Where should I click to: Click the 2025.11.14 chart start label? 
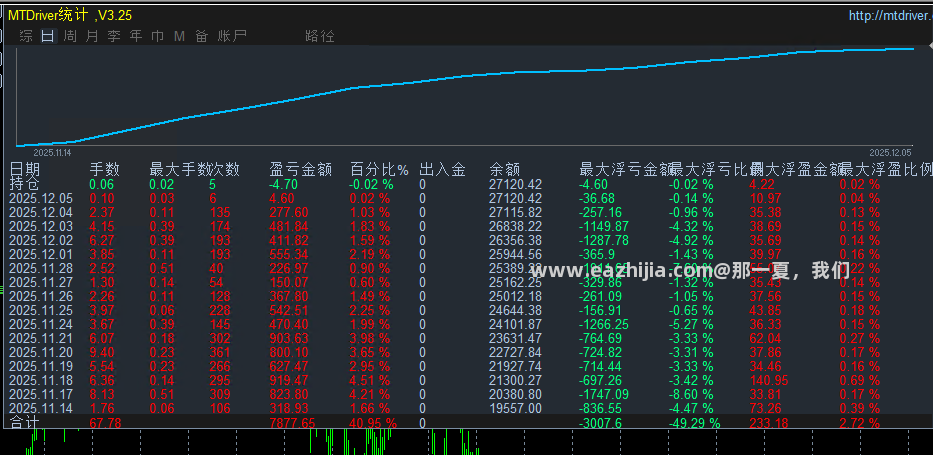pyautogui.click(x=52, y=153)
